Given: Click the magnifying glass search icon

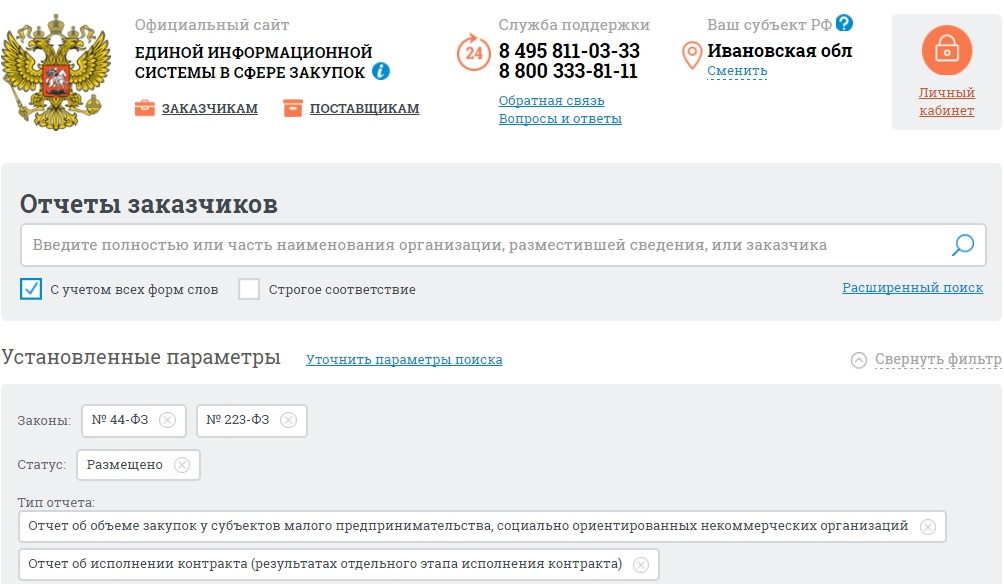Looking at the screenshot, I should point(962,245).
